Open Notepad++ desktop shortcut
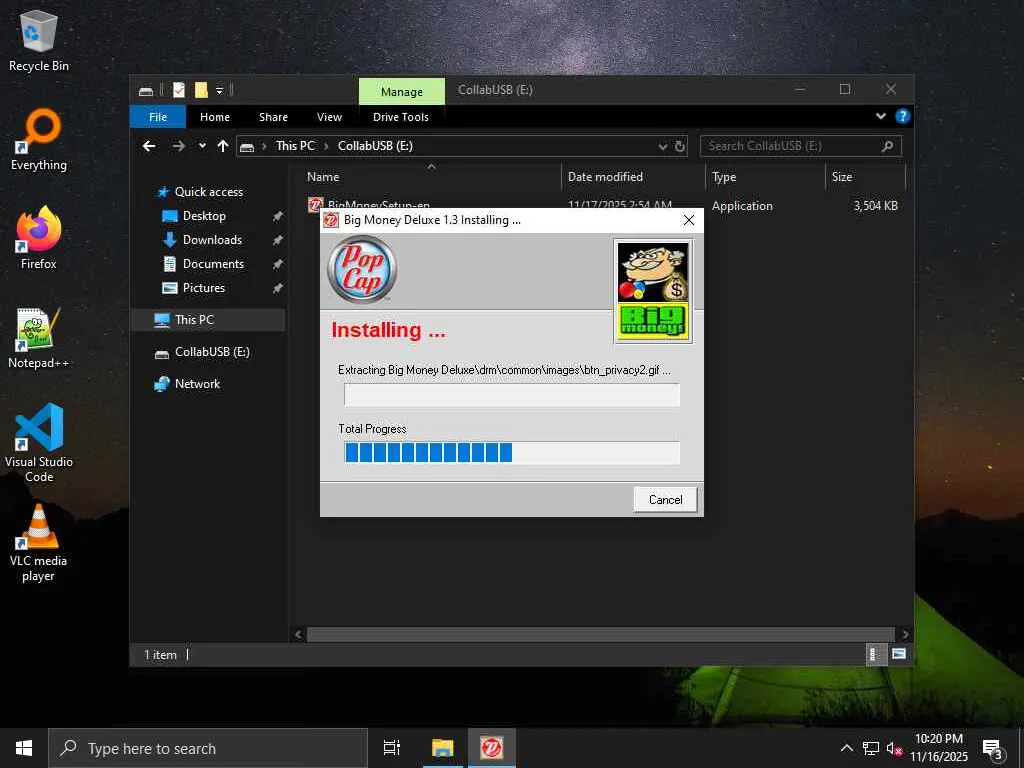 click(39, 338)
